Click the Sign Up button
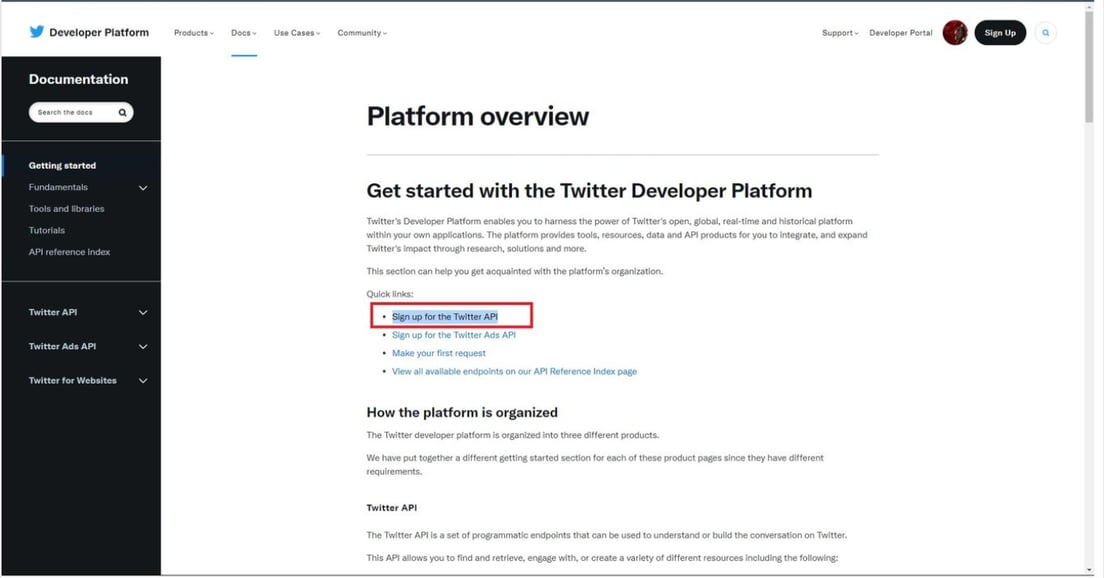 [x=1000, y=32]
